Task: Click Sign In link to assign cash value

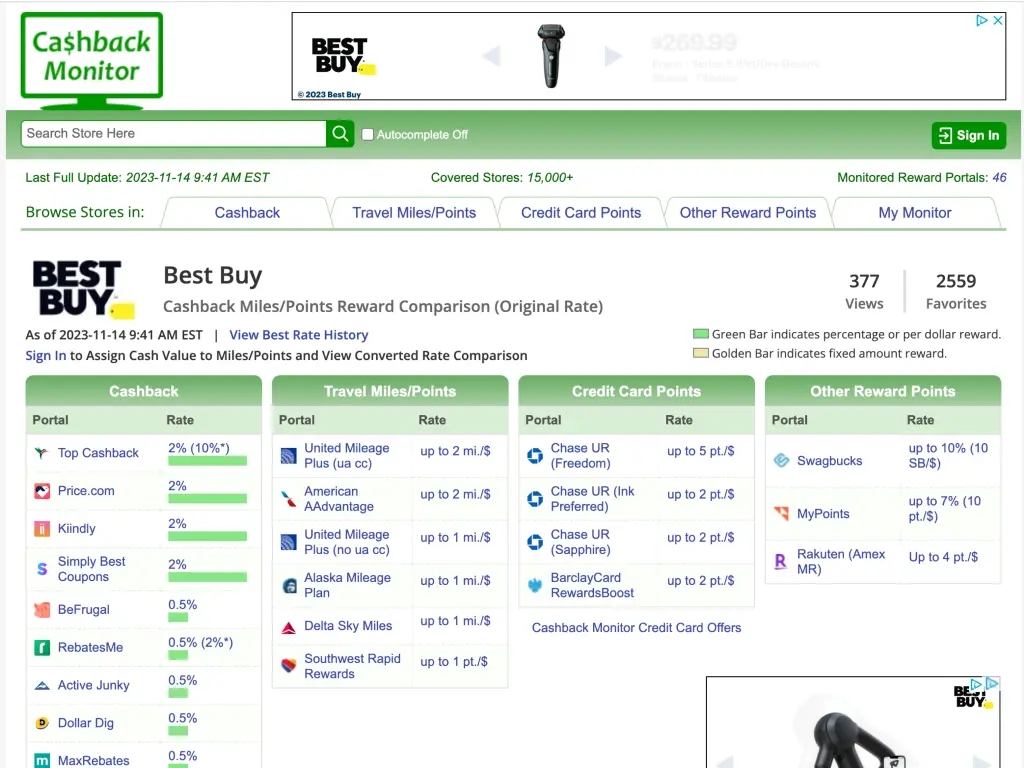Action: click(46, 356)
